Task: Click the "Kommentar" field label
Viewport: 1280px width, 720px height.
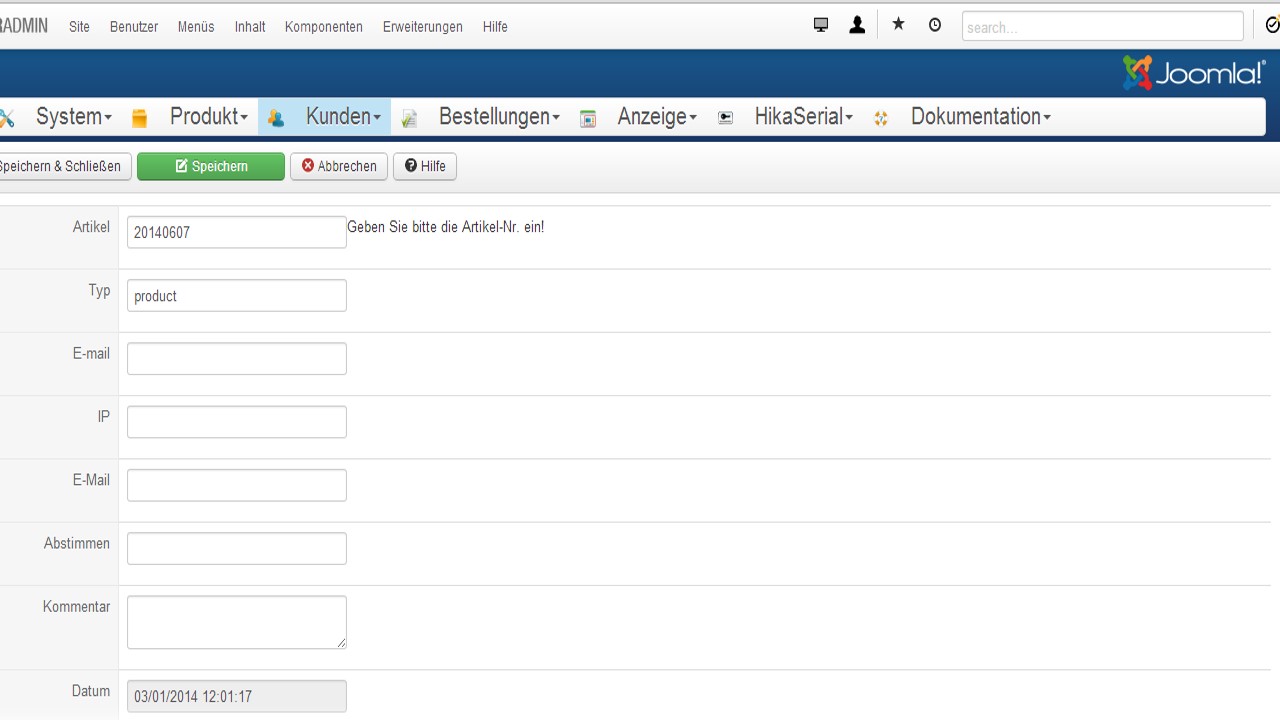Action: [76, 606]
